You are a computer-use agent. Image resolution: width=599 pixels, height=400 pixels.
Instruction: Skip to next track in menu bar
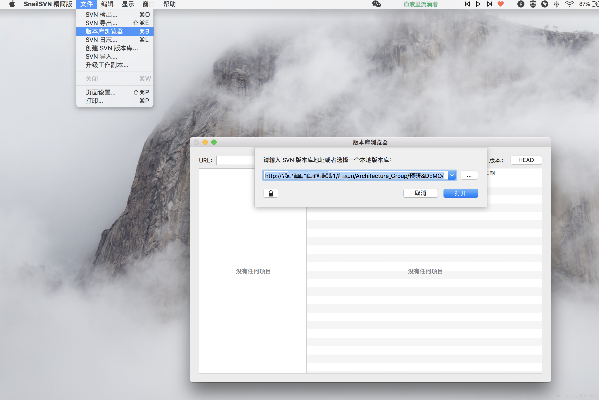point(489,4)
